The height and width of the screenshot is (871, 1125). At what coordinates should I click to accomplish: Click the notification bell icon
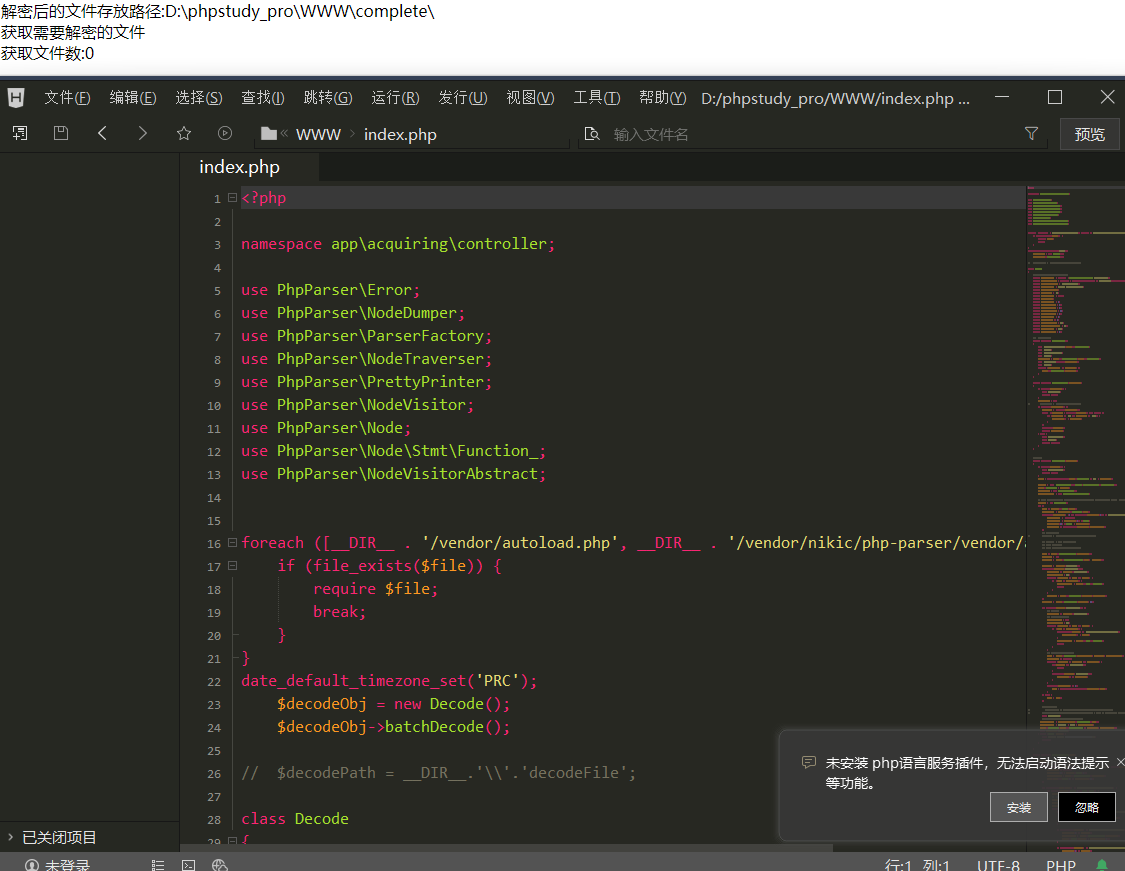click(x=1101, y=865)
